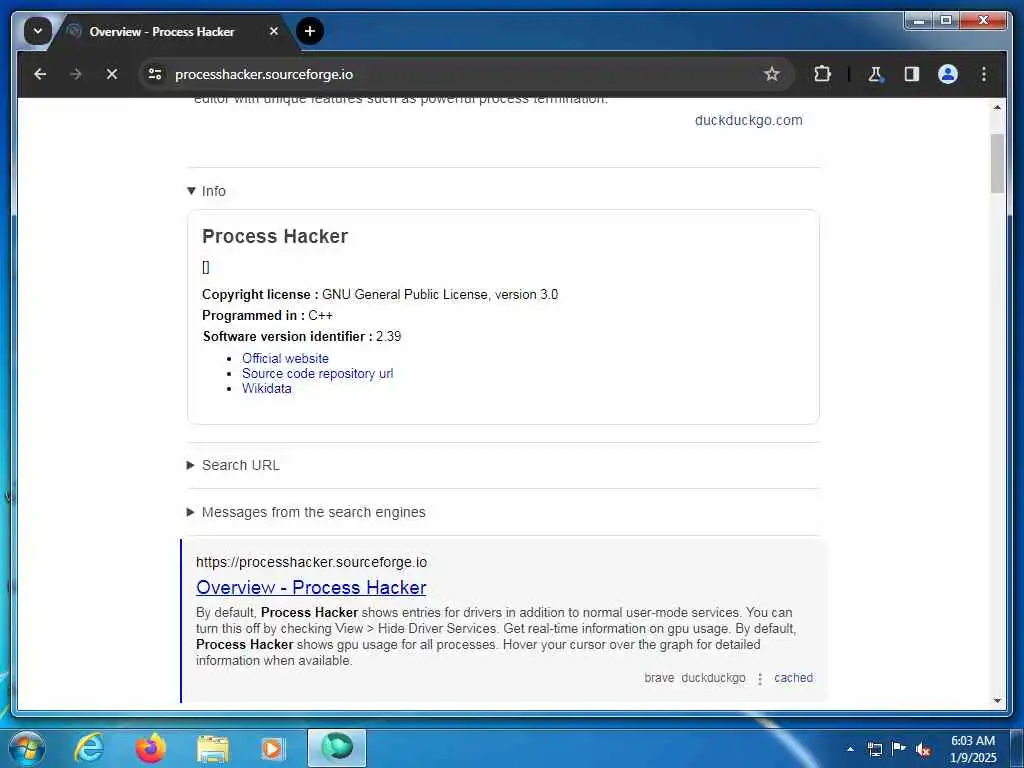1024x768 pixels.
Task: Launch Internet Explorer from the taskbar
Action: click(89, 748)
